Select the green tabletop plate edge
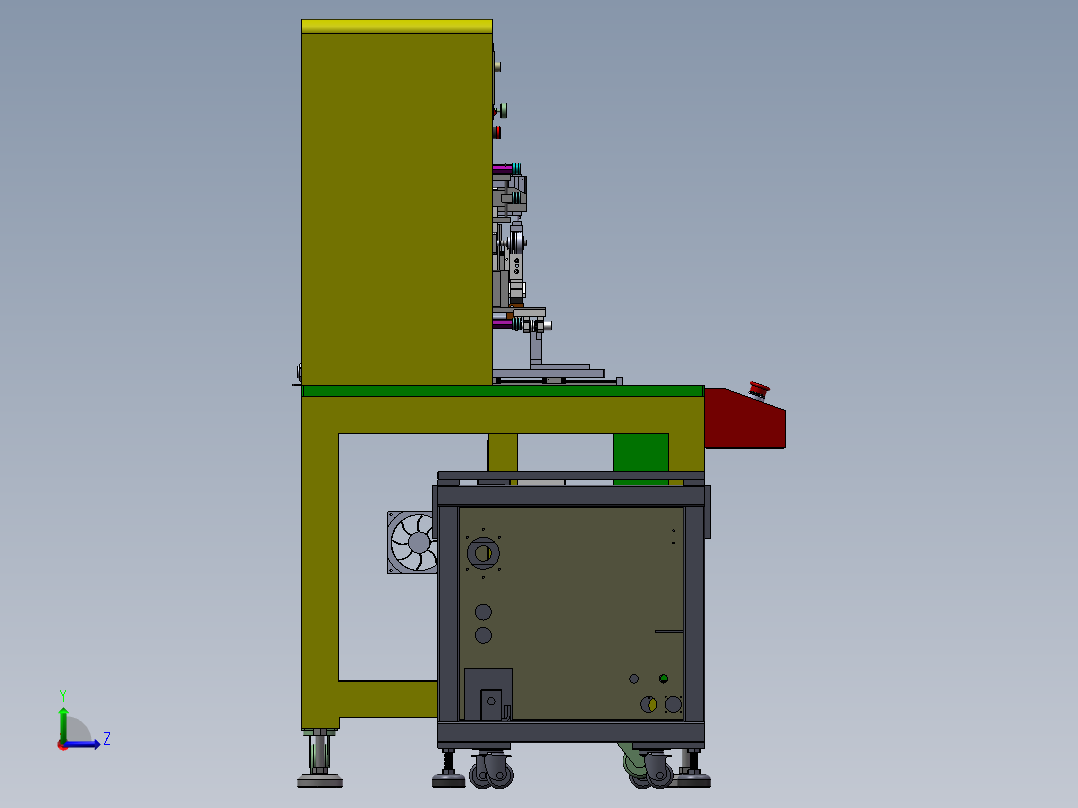Image resolution: width=1078 pixels, height=808 pixels. pyautogui.click(x=503, y=391)
